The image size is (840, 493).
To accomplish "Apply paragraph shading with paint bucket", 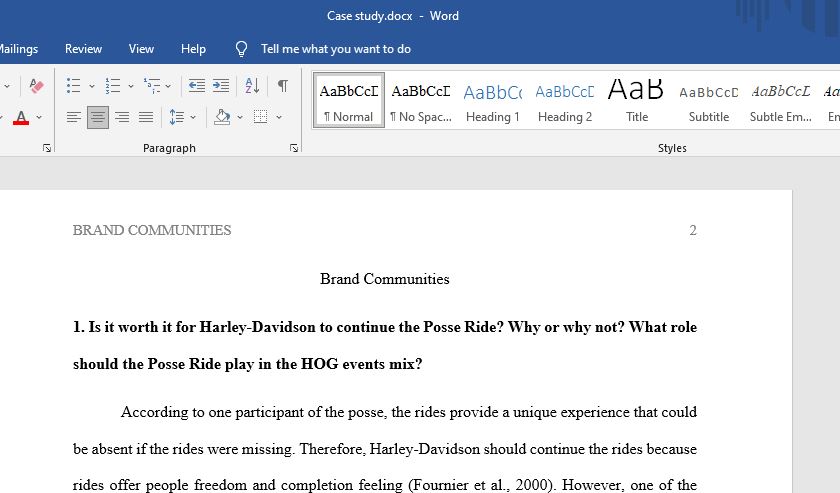I will [x=222, y=117].
